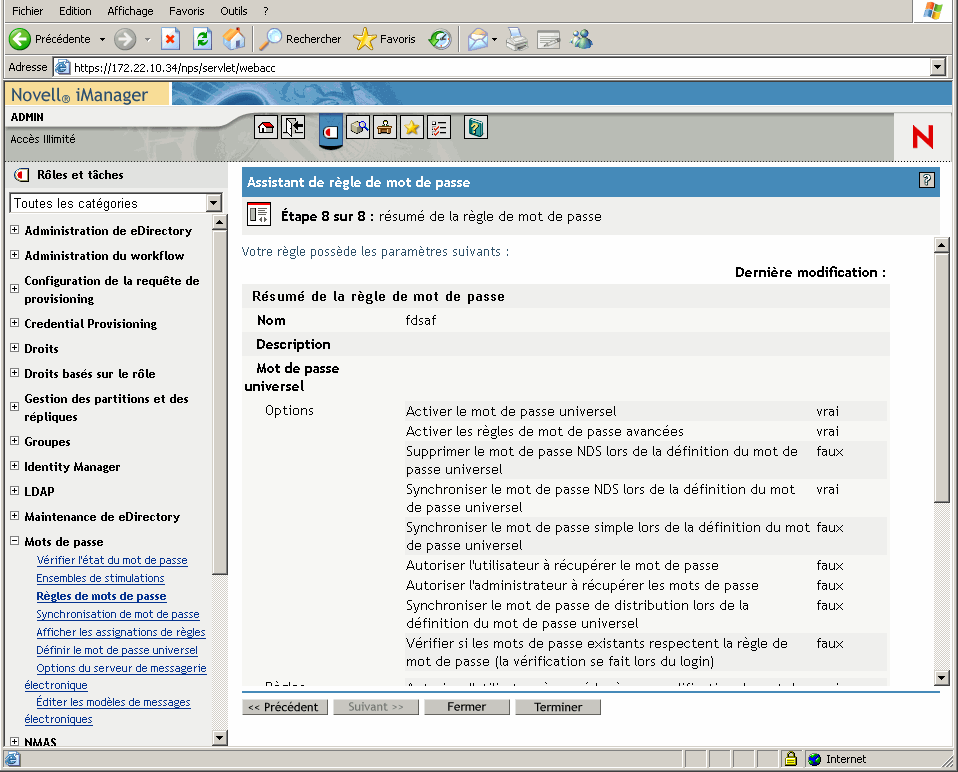
Task: Open the Preferences checklist icon
Action: [439, 127]
